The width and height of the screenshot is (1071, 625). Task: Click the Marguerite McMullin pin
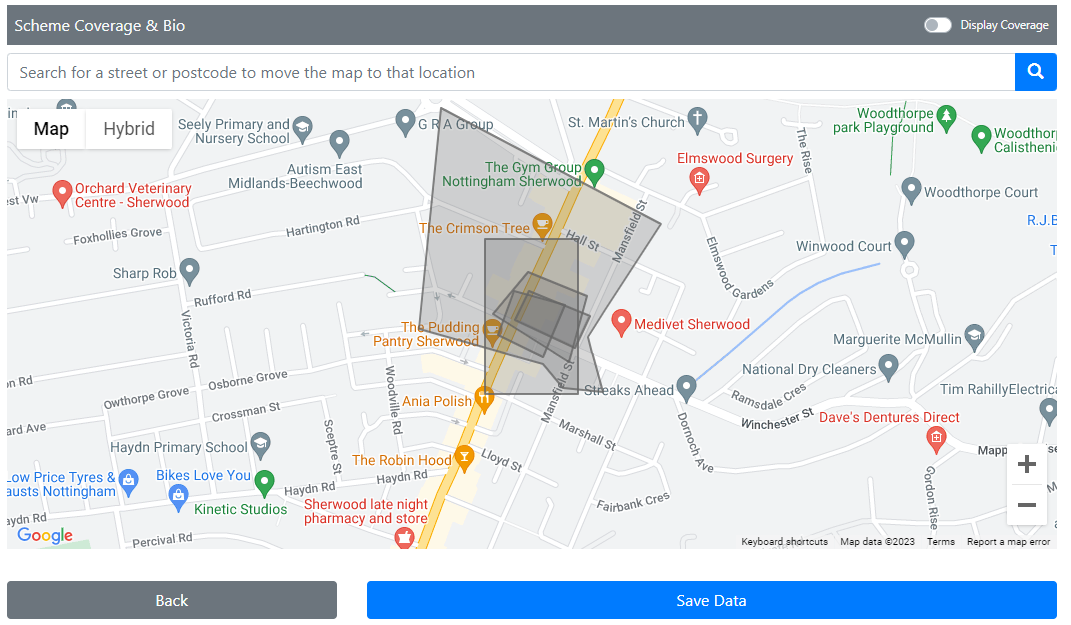point(974,337)
